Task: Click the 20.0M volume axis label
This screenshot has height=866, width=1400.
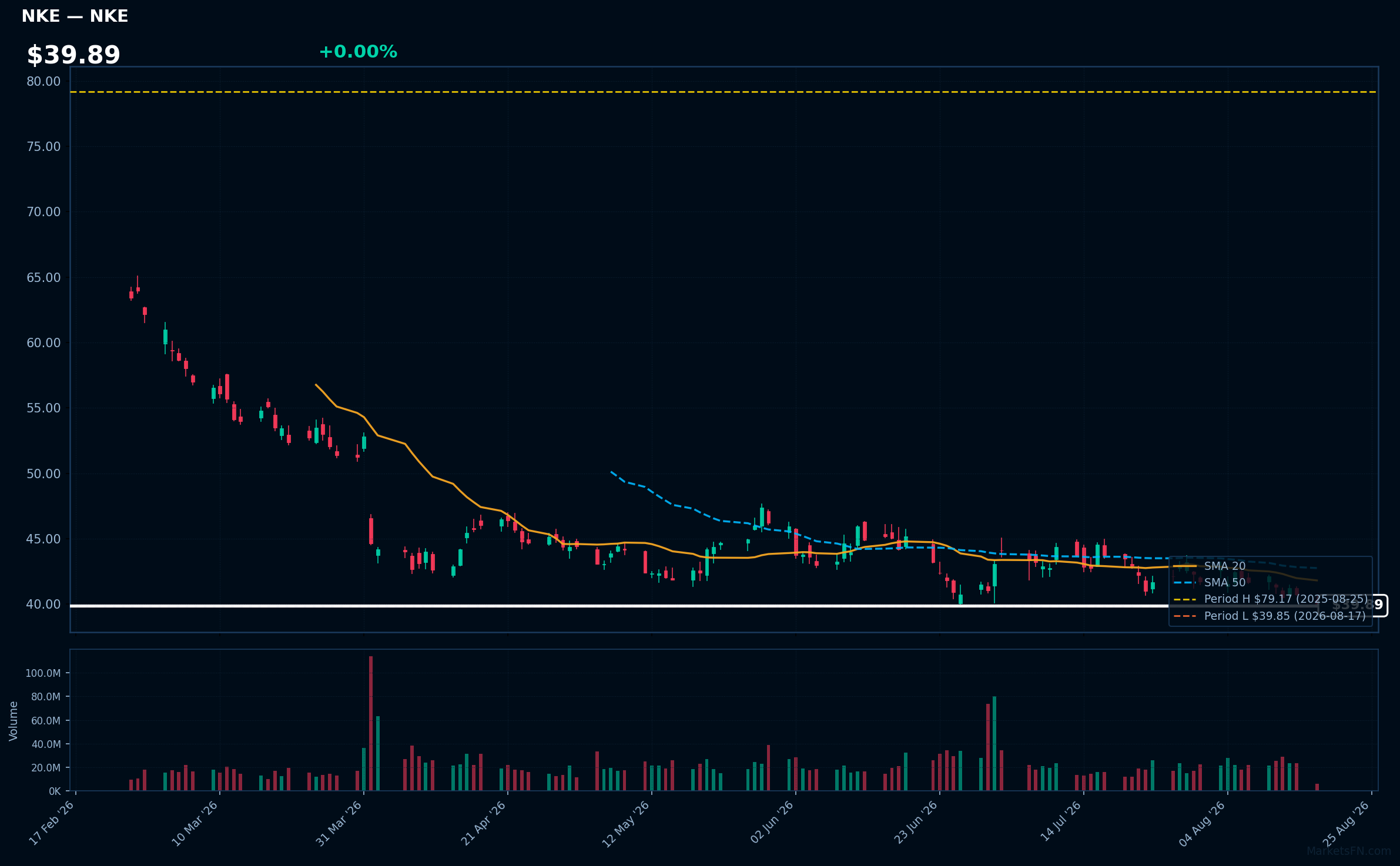Action: [x=46, y=768]
